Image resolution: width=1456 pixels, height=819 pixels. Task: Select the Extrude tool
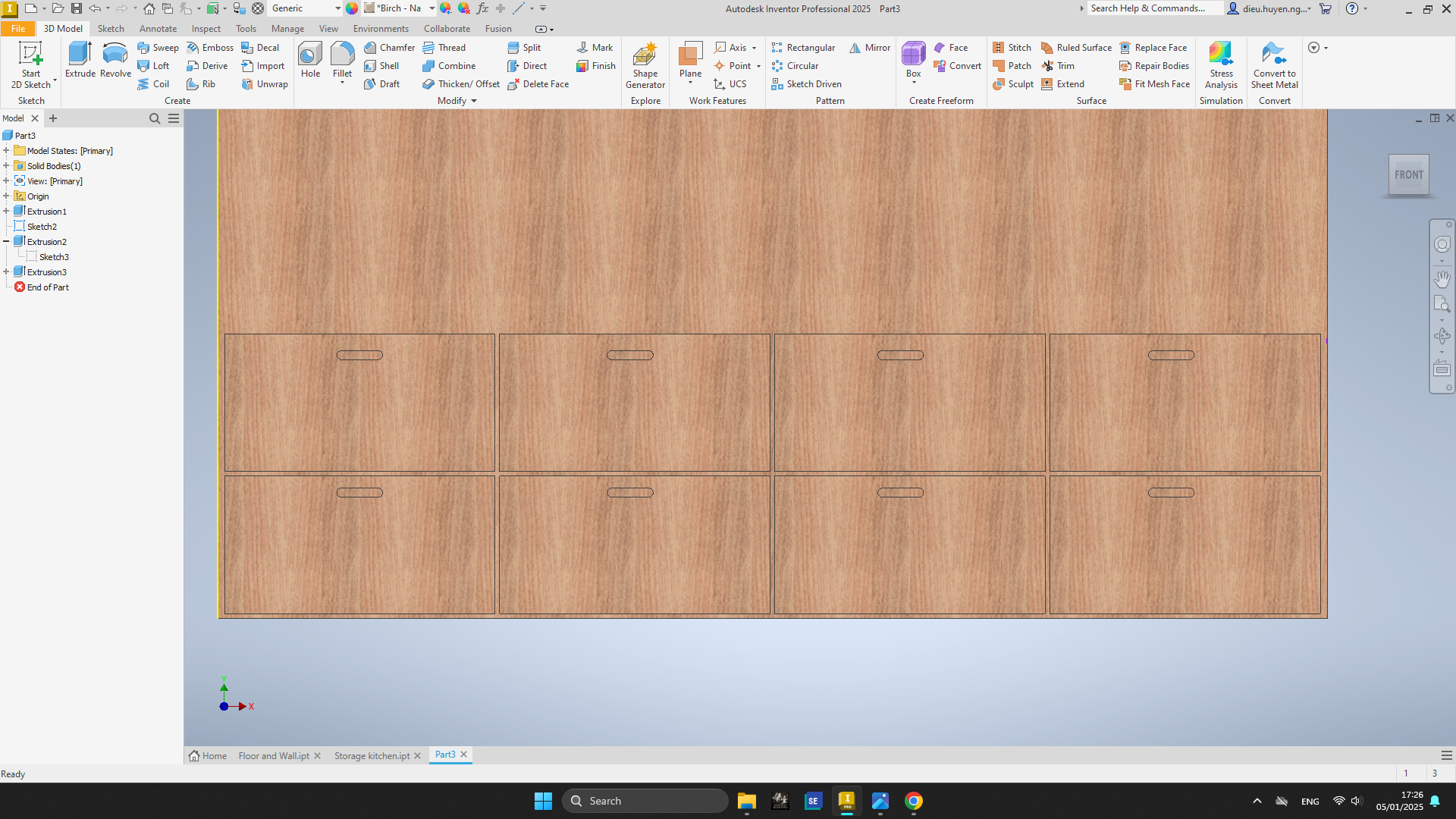click(80, 60)
